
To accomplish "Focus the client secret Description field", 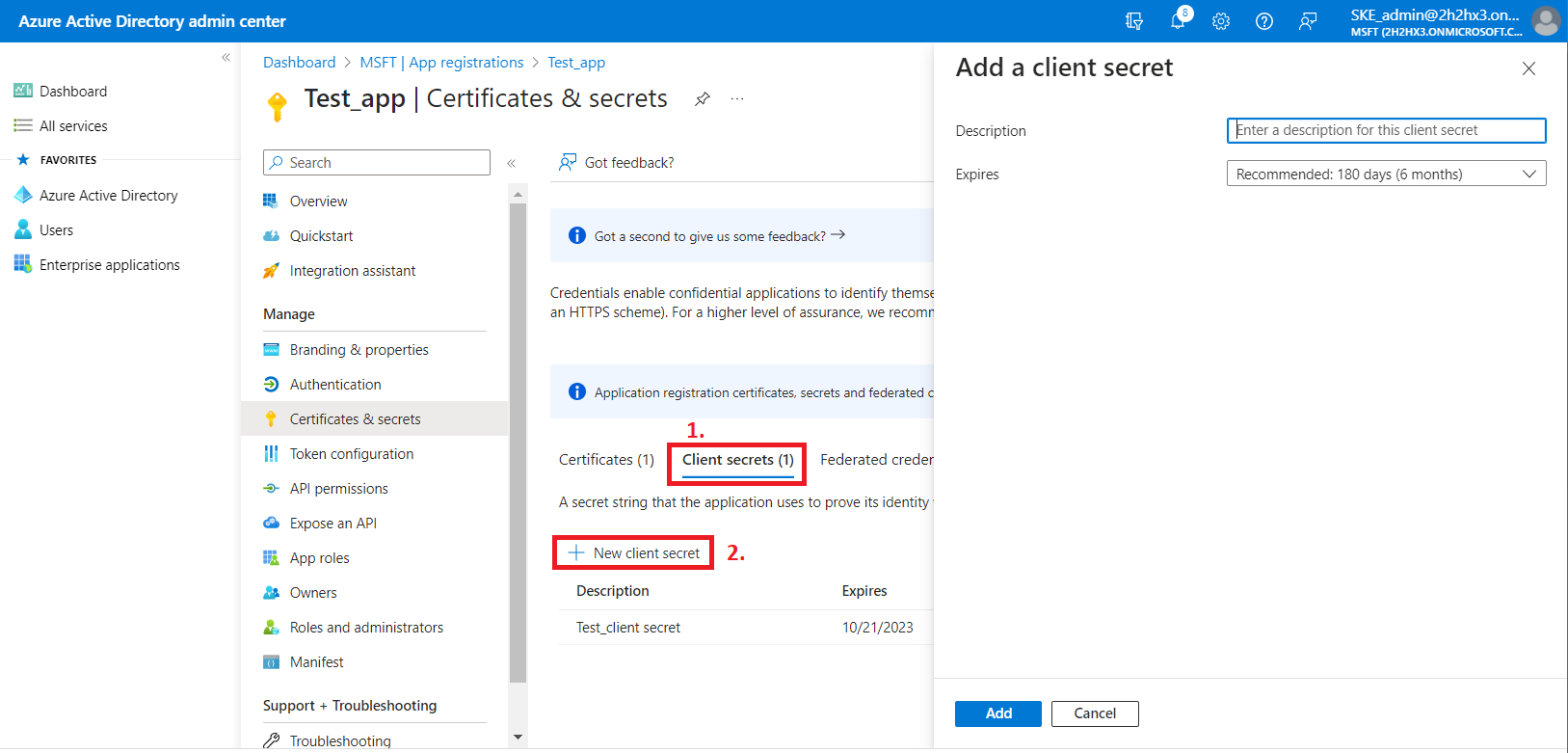I will pos(1386,130).
